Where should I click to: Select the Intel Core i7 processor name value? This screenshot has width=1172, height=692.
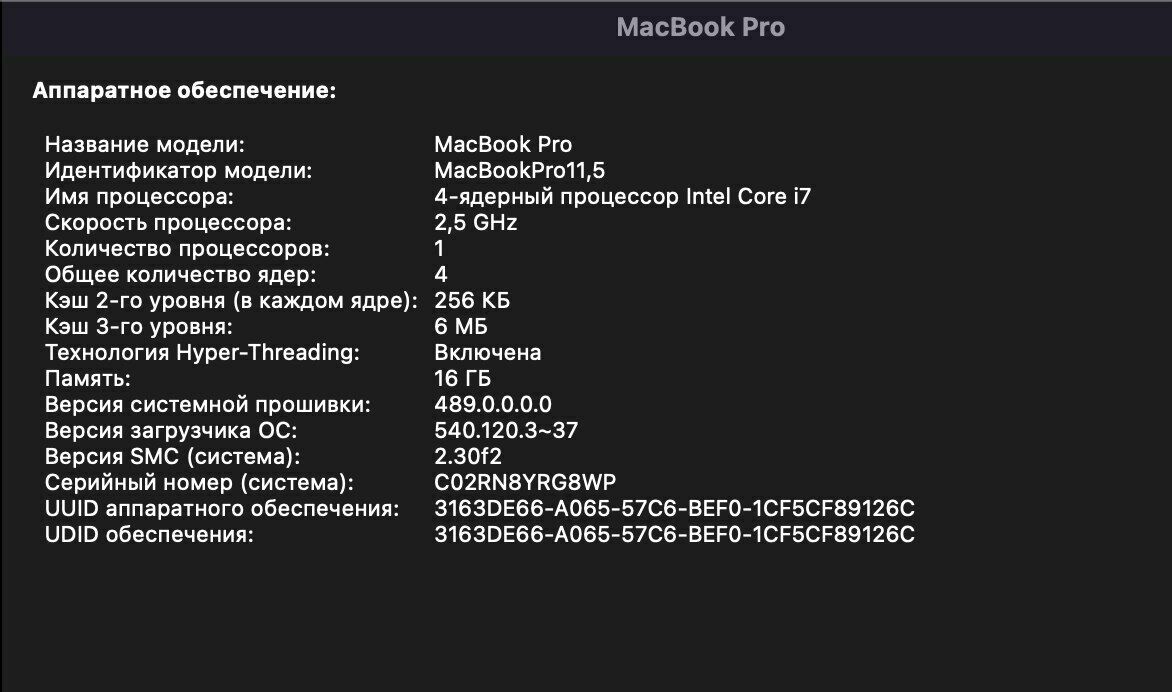click(622, 196)
